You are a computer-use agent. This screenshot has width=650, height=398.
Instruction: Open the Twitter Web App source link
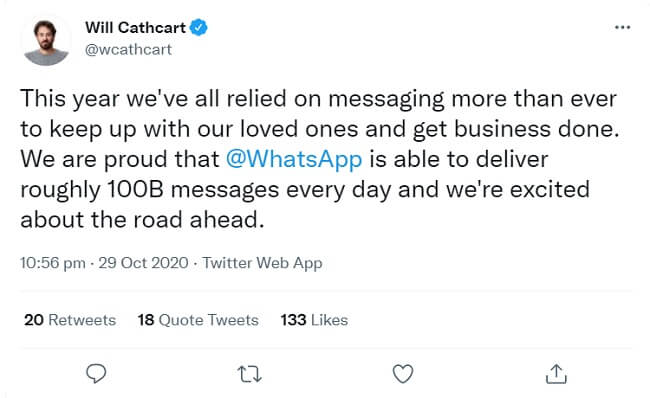point(262,263)
